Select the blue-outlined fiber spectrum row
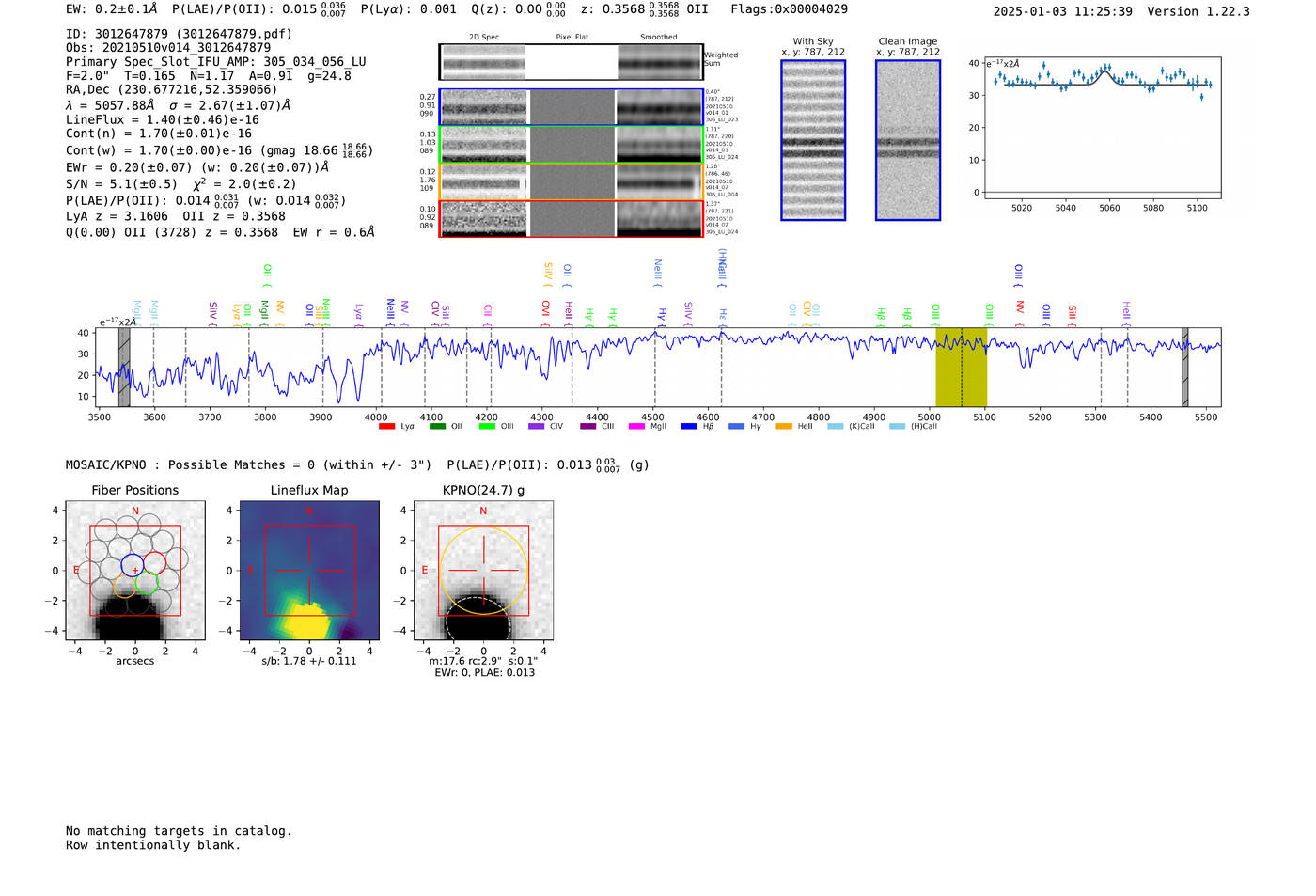 pos(571,107)
